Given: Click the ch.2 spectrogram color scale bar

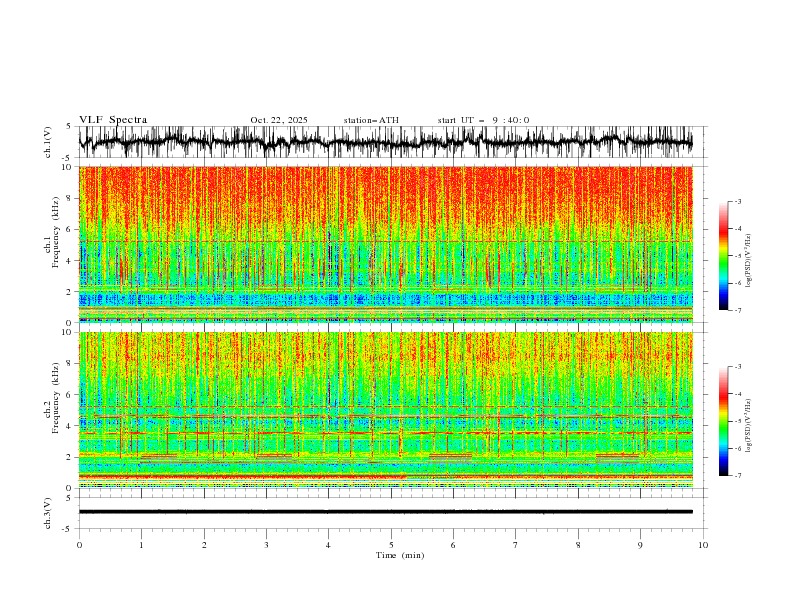Looking at the screenshot, I should pos(723,421).
